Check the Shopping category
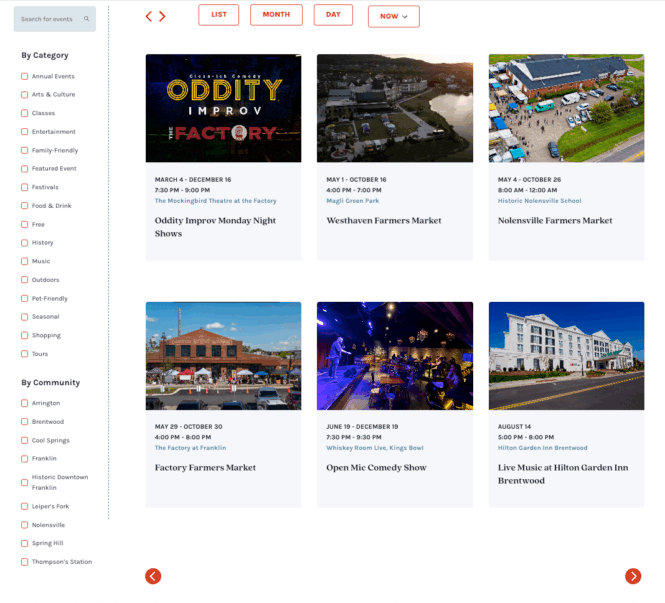The height and width of the screenshot is (603, 665). pyautogui.click(x=25, y=335)
